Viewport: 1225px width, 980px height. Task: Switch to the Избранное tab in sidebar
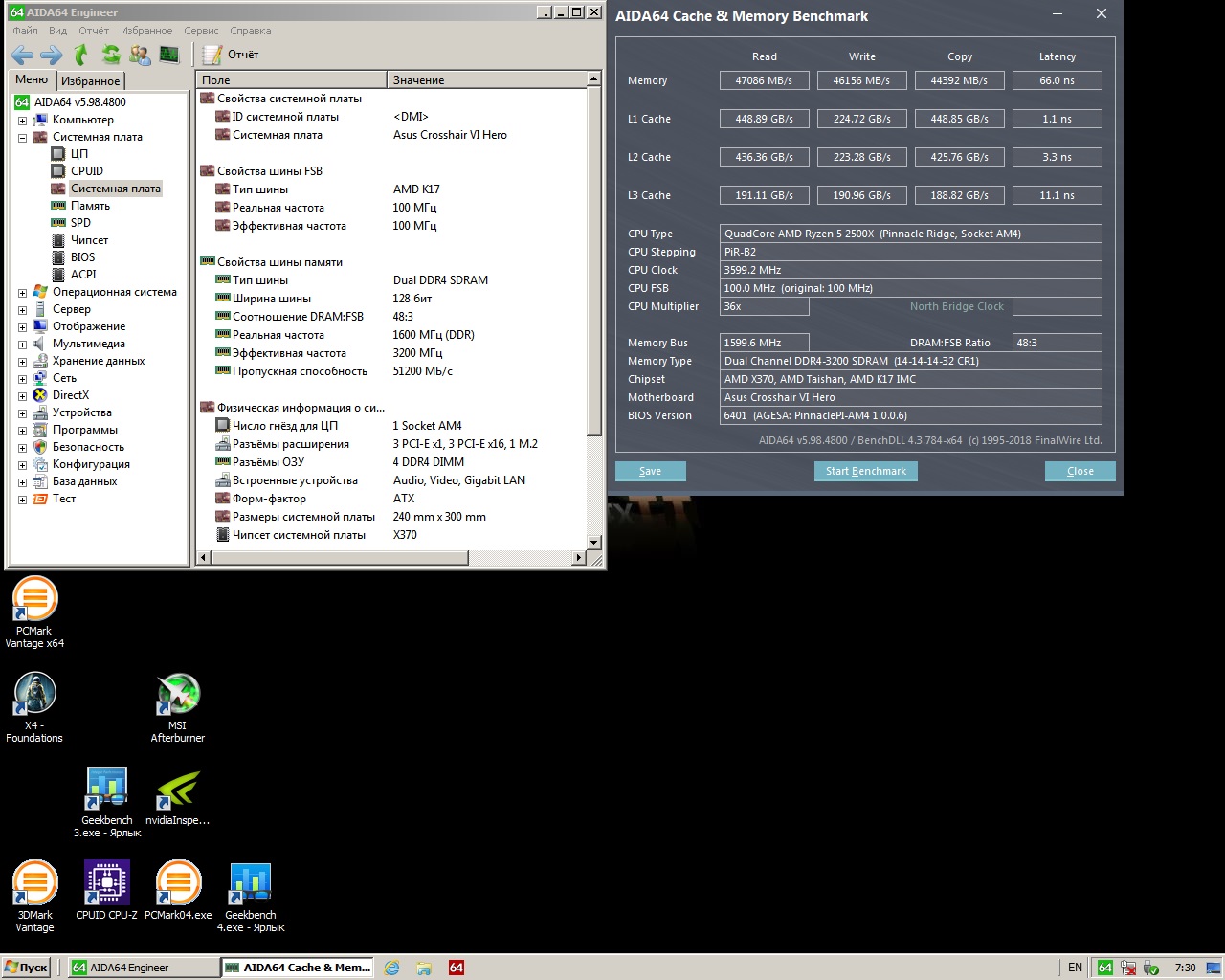(x=91, y=81)
